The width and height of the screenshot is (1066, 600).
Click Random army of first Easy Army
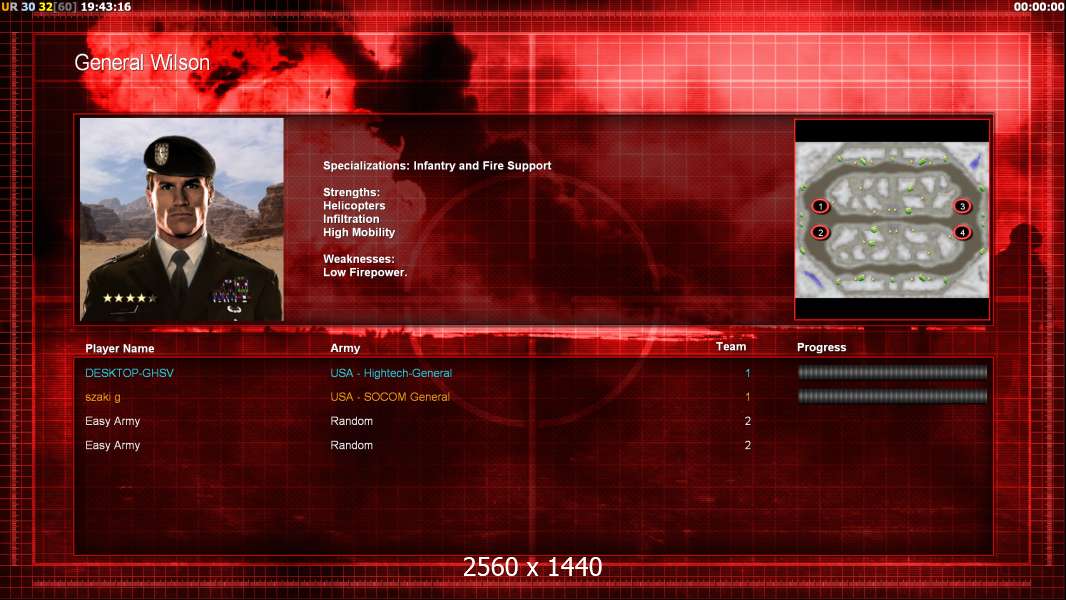click(x=351, y=421)
